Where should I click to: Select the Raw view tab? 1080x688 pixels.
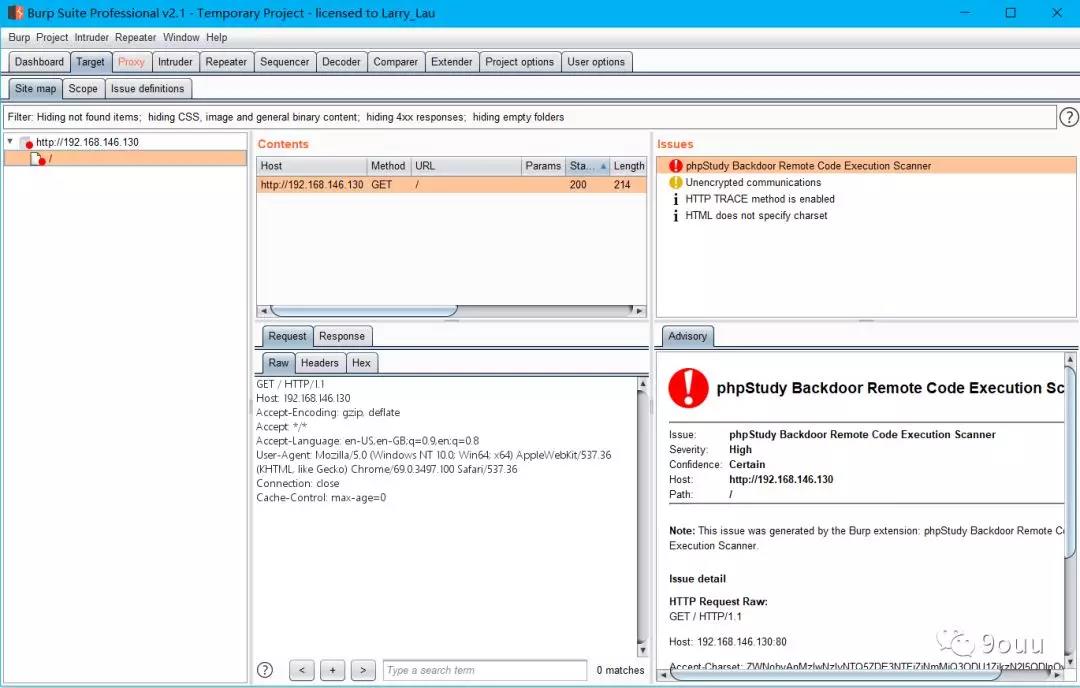coord(278,362)
